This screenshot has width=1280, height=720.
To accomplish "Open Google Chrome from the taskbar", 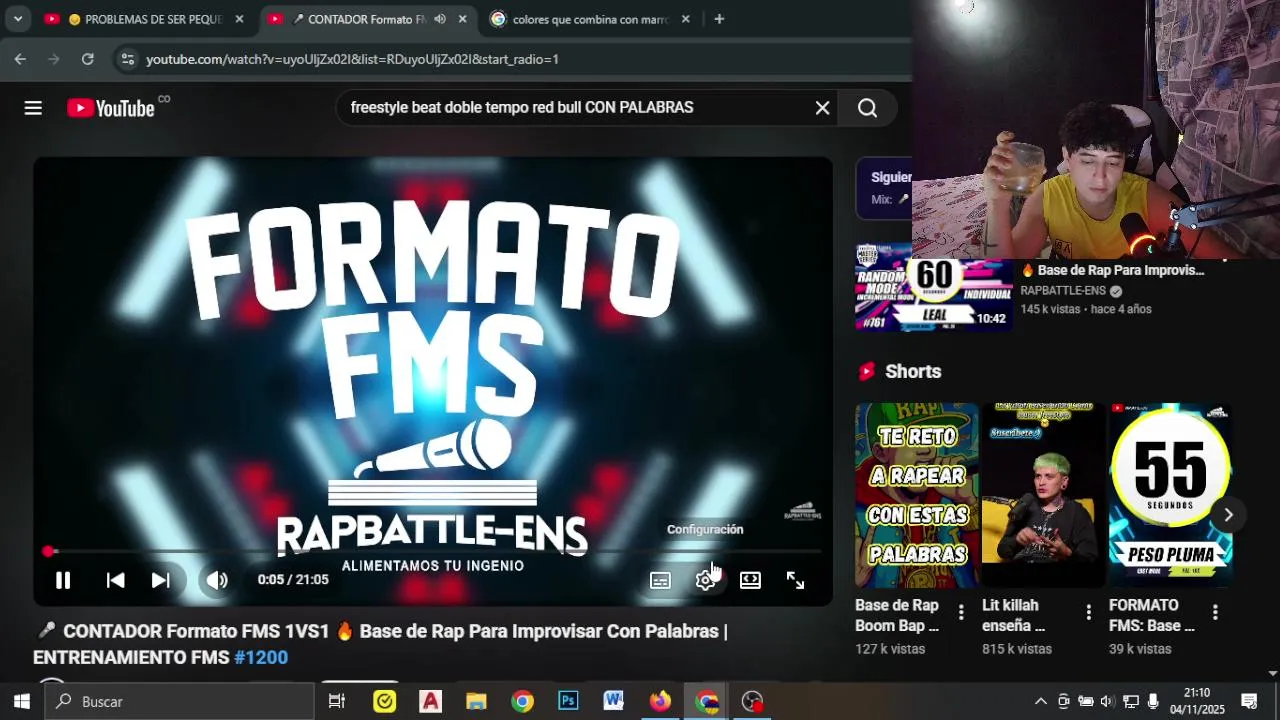I will tap(523, 701).
